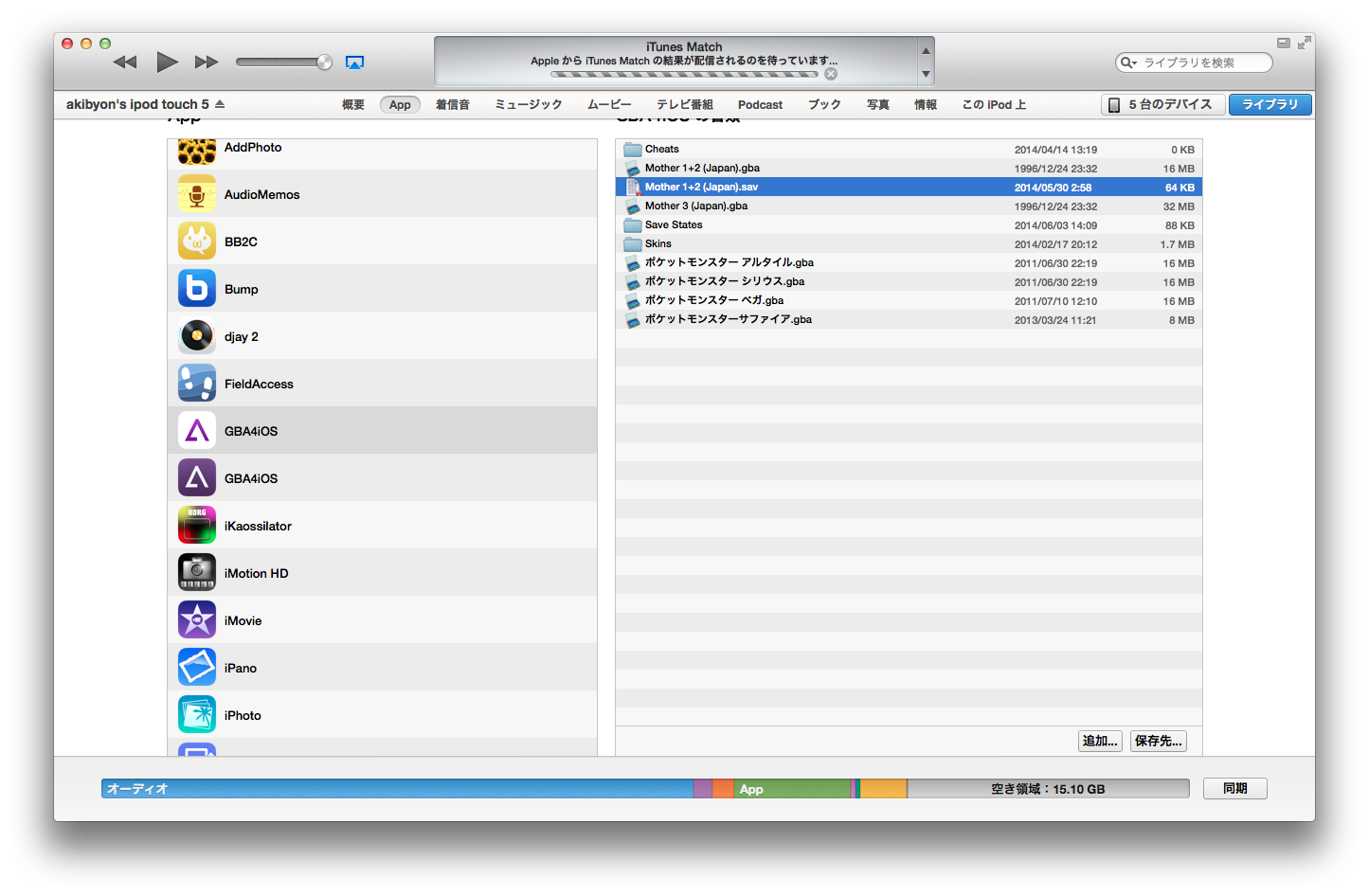This screenshot has width=1369, height=896.
Task: Choose the iKaossilator KORG icon
Action: 197,526
